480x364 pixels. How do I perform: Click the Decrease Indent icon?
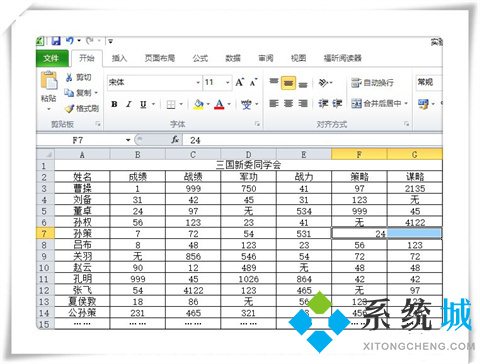(323, 104)
